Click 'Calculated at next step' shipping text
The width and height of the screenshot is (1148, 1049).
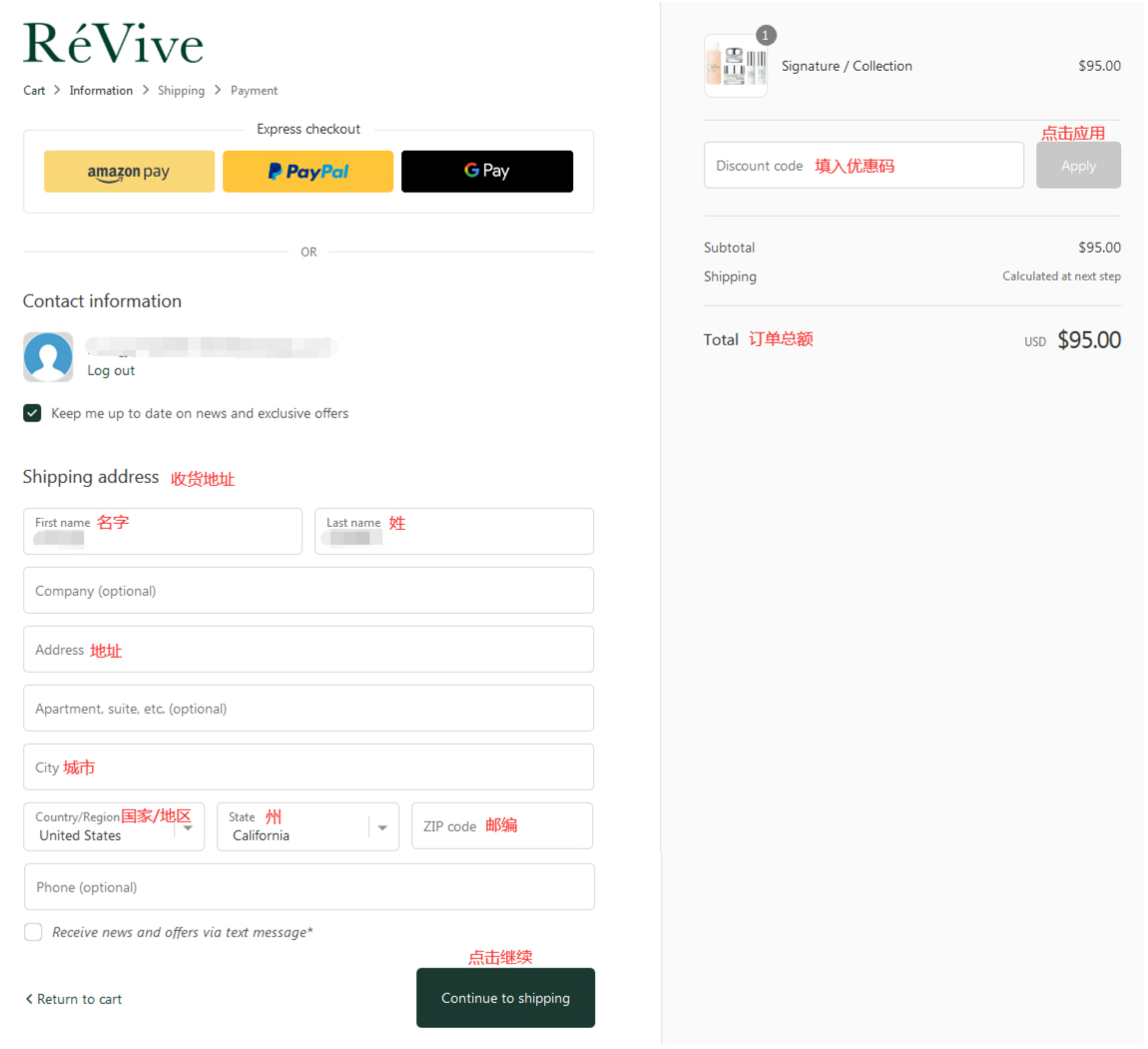[x=1061, y=276]
